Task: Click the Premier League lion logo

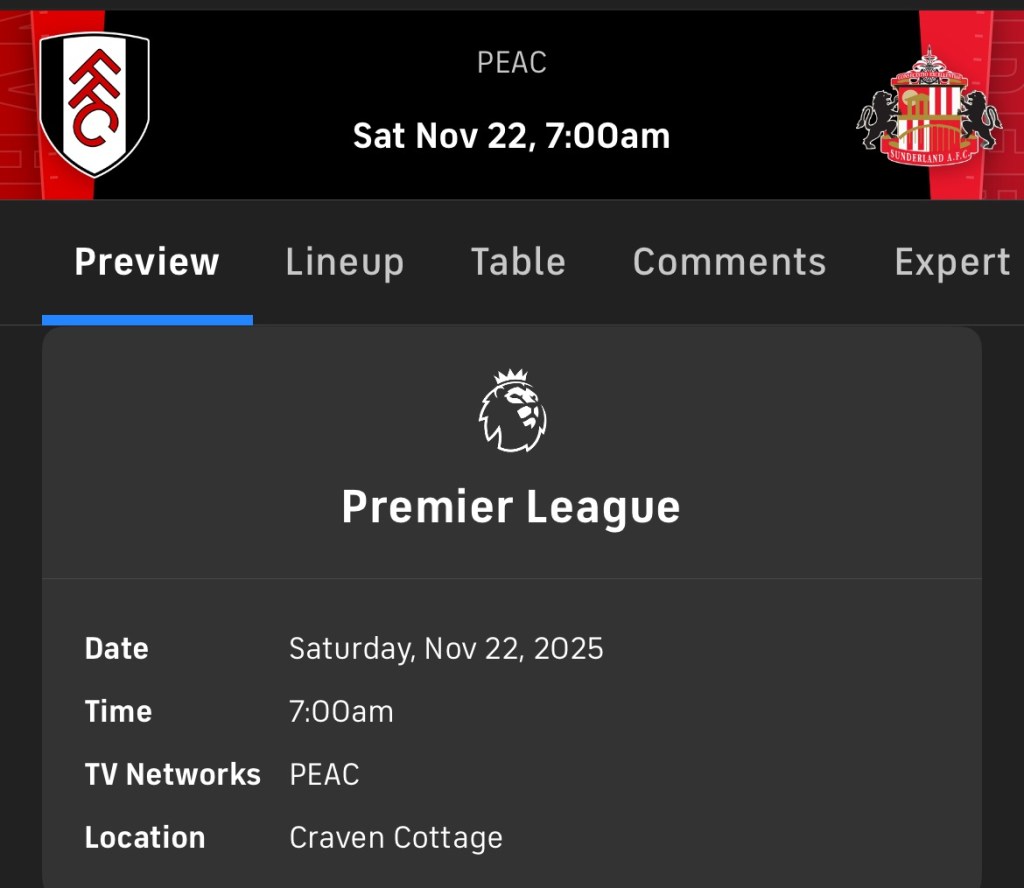Action: pos(512,411)
